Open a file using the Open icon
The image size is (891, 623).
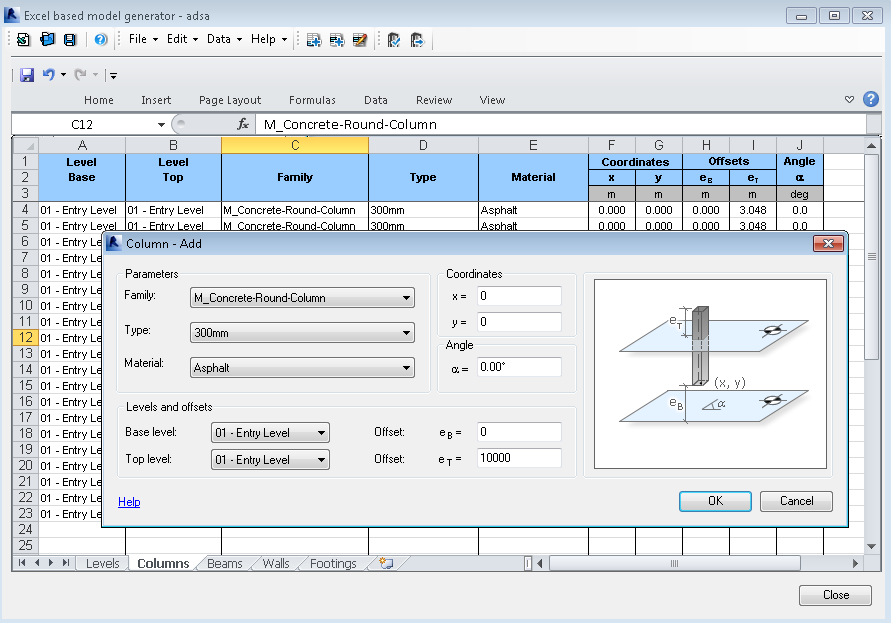pos(46,38)
